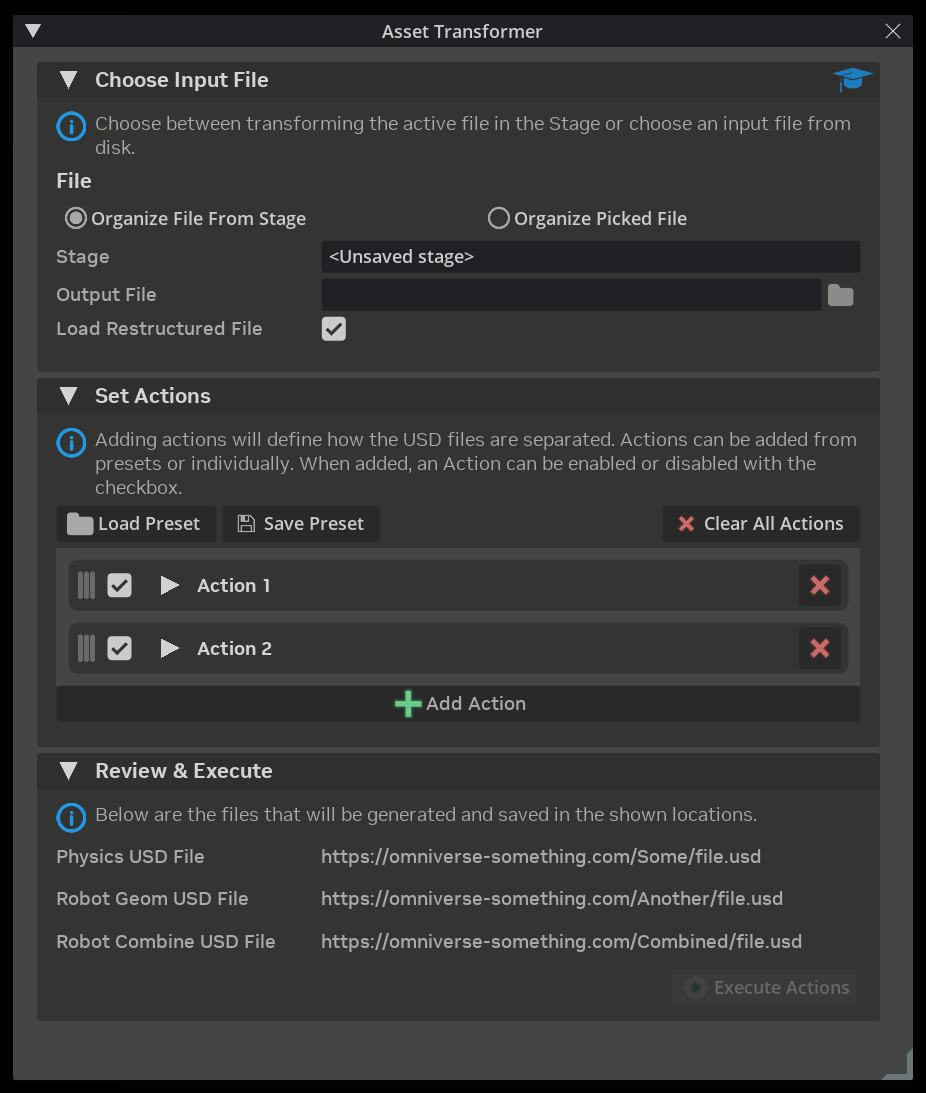Collapse the Review & Execute section

pyautogui.click(x=68, y=771)
